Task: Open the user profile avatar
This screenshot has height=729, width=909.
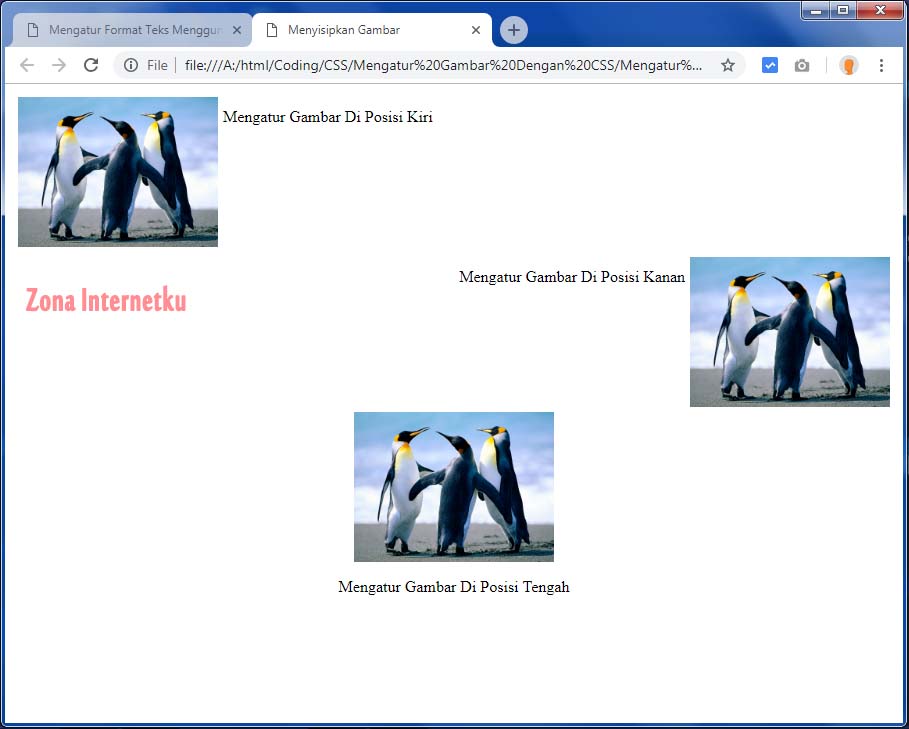Action: pyautogui.click(x=849, y=65)
